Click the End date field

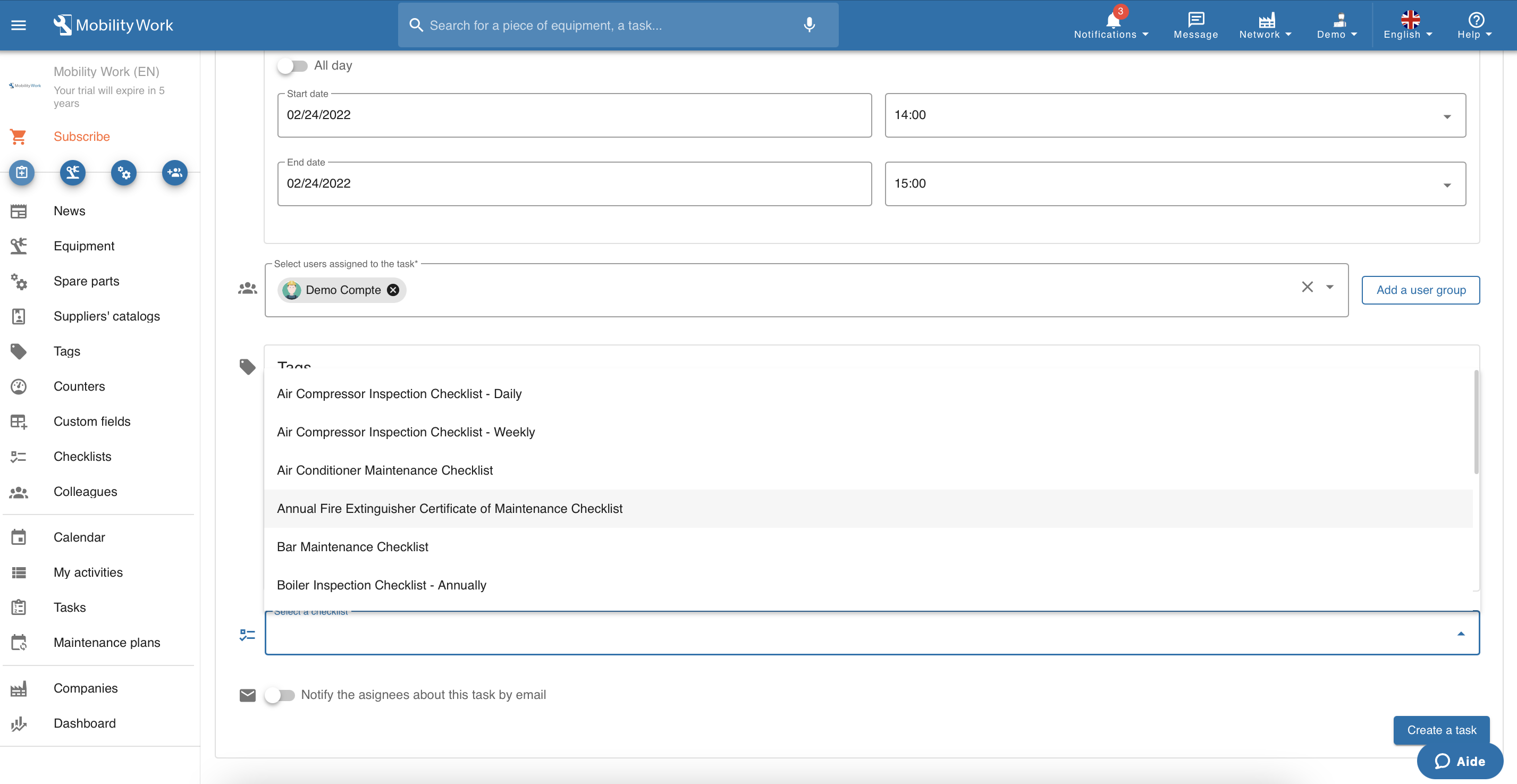[x=574, y=184]
